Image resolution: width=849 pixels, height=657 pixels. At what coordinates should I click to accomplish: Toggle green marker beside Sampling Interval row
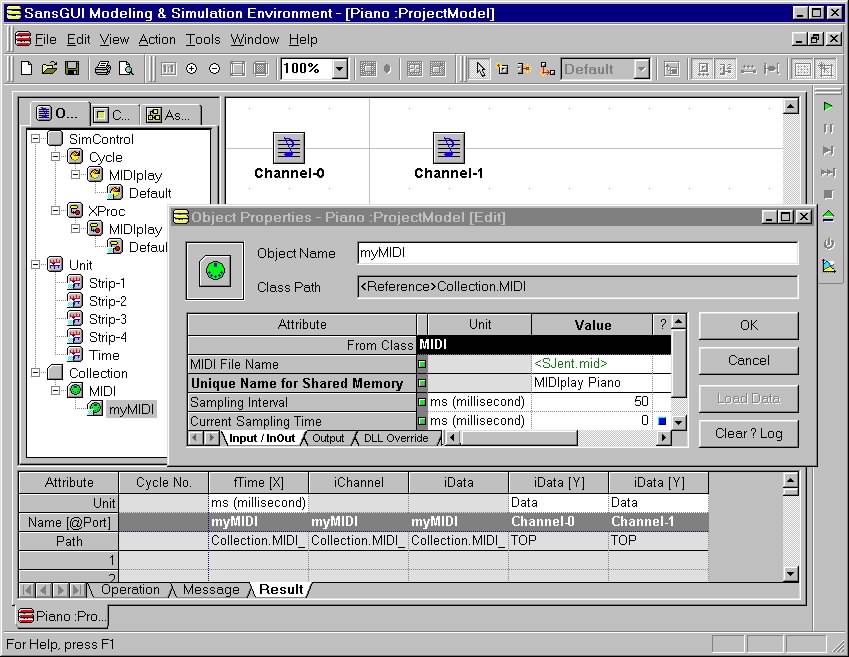coord(422,402)
